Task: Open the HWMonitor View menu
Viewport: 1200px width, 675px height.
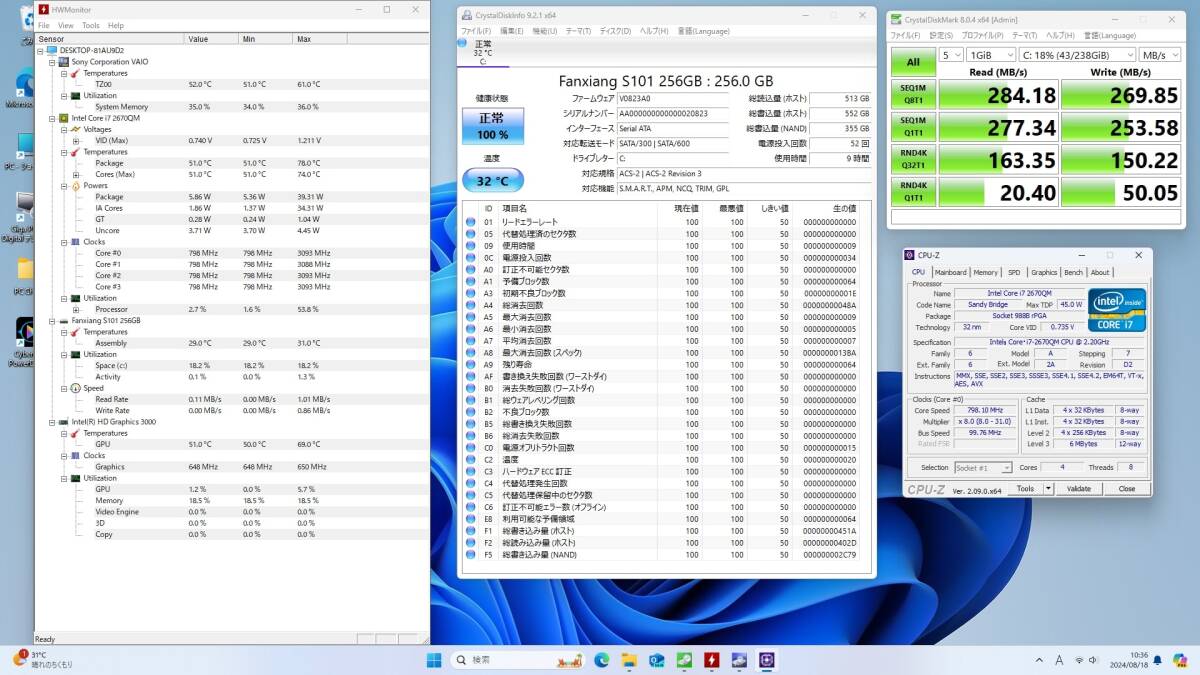Action: tap(66, 25)
